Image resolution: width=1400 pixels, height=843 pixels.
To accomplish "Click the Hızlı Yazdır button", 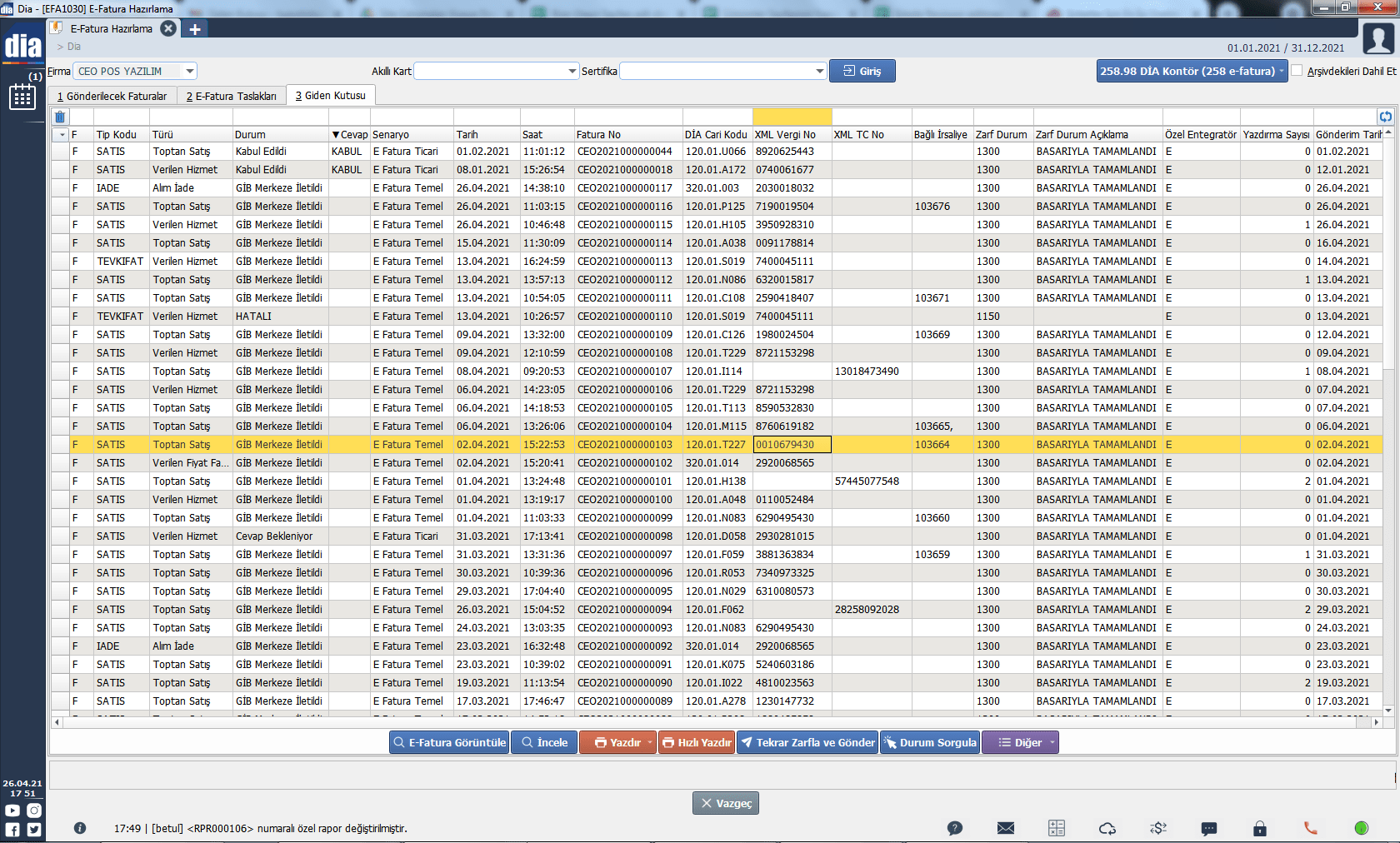I will click(x=696, y=742).
